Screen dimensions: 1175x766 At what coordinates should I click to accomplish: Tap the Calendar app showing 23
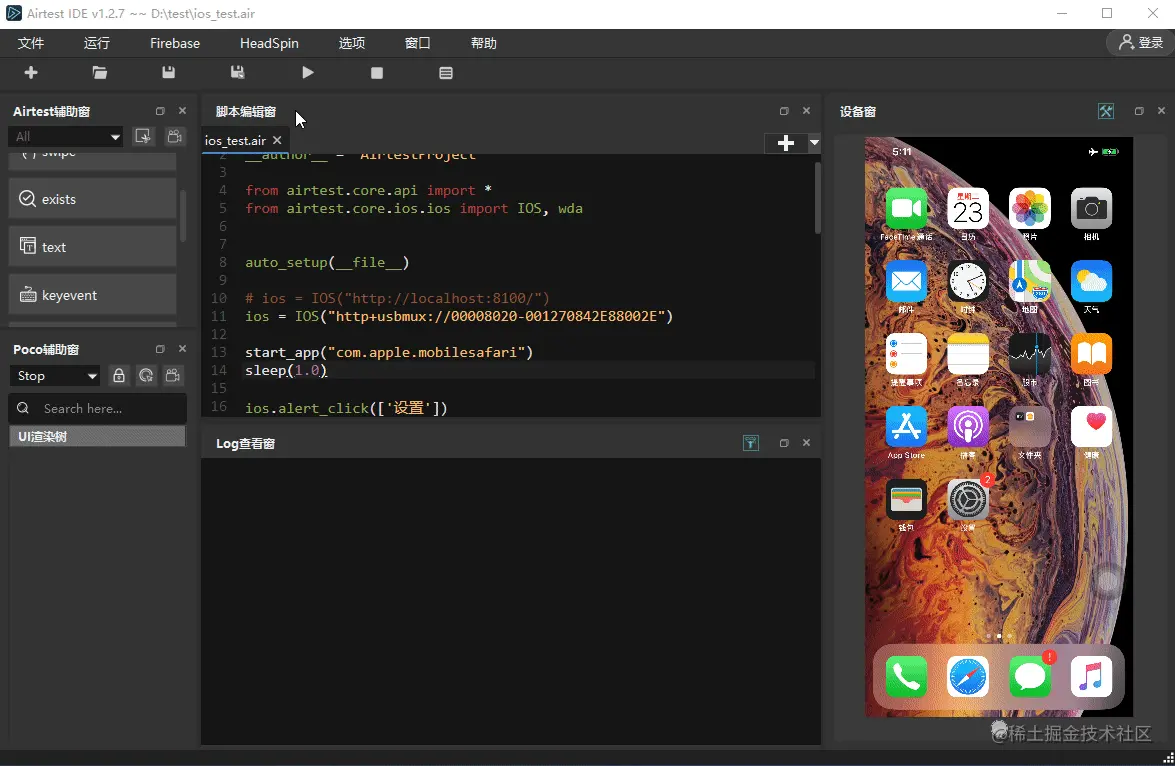click(x=968, y=208)
